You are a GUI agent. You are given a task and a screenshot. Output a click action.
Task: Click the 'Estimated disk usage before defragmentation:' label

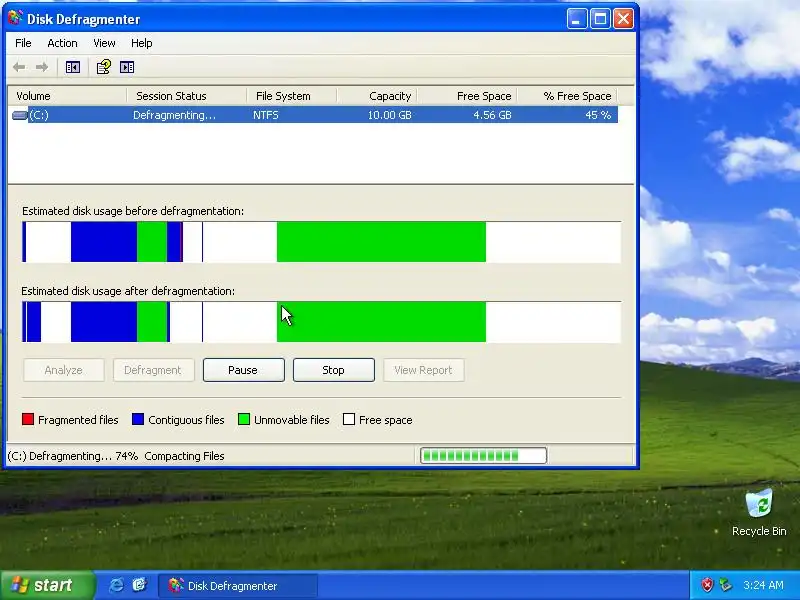click(x=133, y=211)
